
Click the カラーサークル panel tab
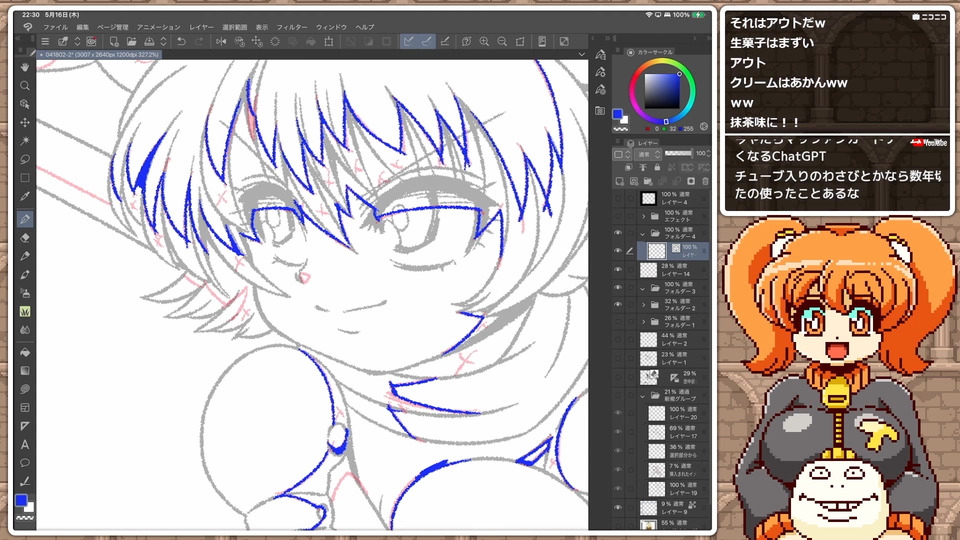650,52
